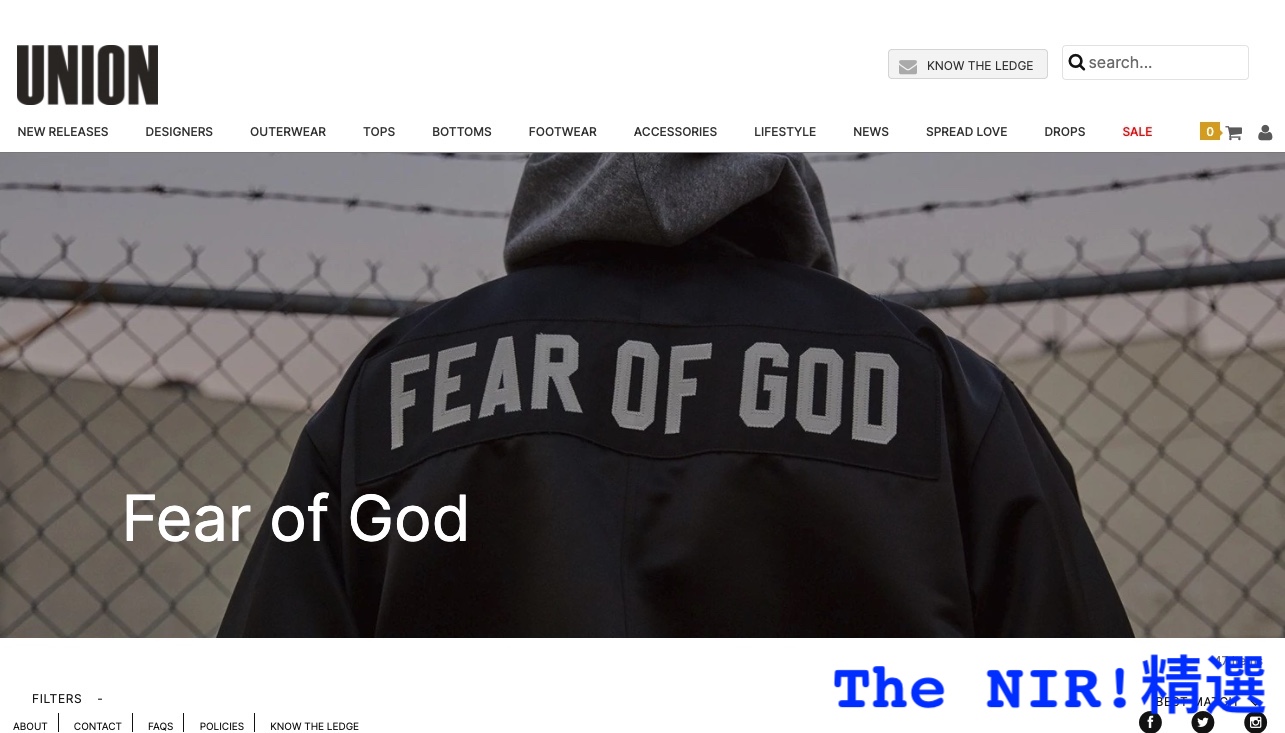Open the FAQS footer link

tap(160, 726)
